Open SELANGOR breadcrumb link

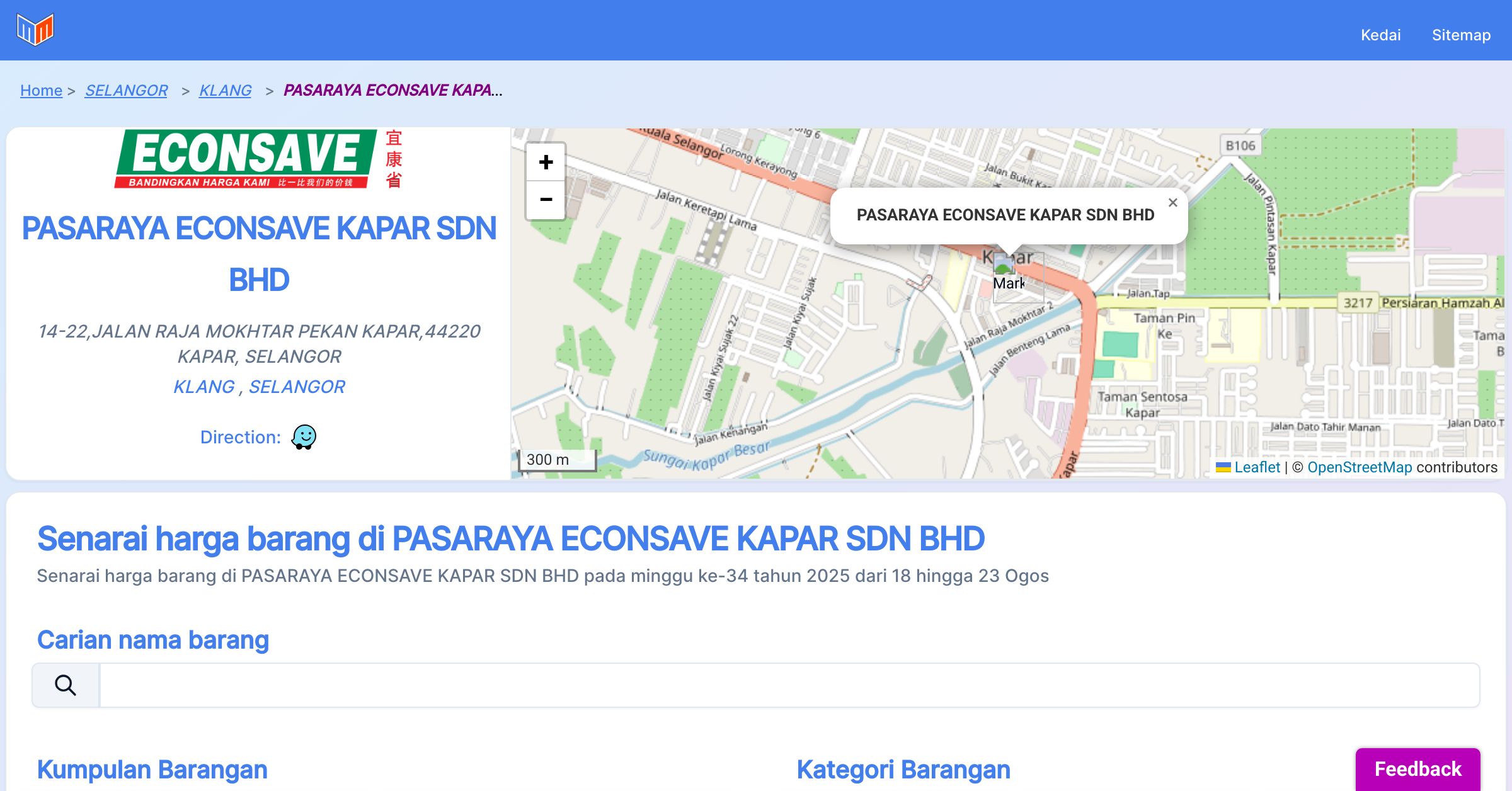[126, 90]
